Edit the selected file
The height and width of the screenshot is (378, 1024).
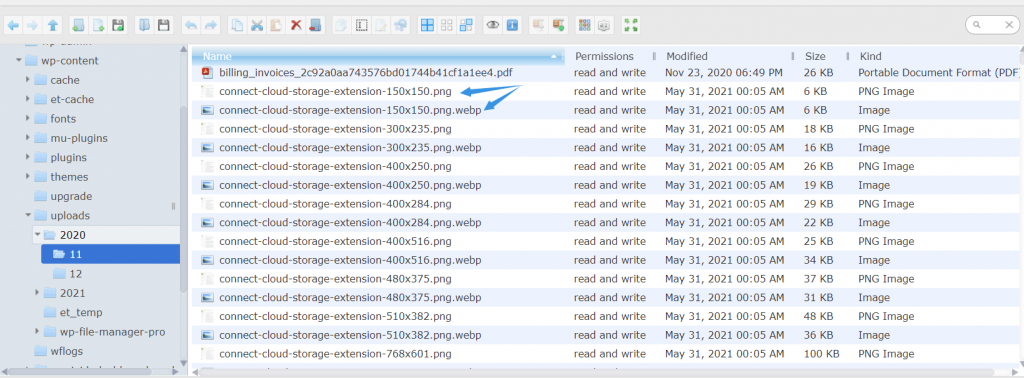[381, 25]
